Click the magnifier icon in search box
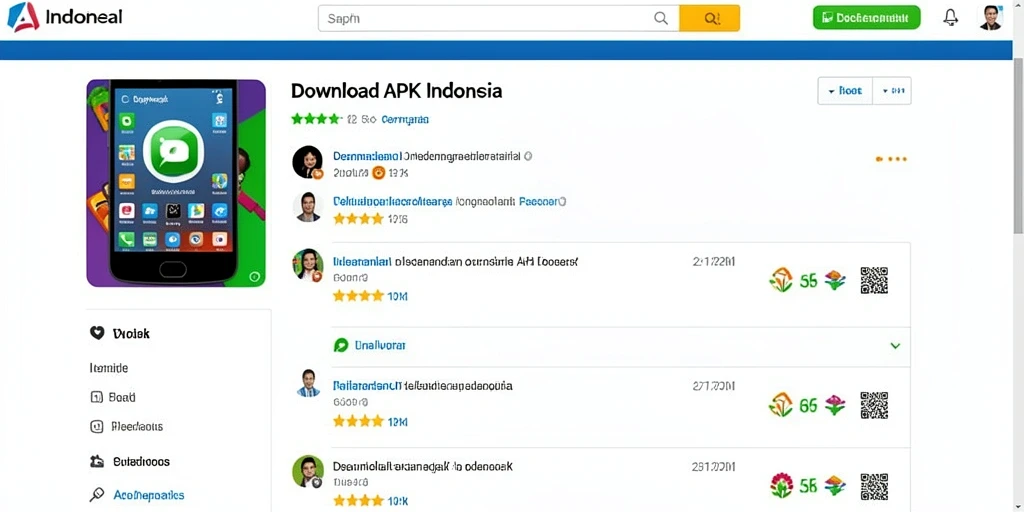 661,18
